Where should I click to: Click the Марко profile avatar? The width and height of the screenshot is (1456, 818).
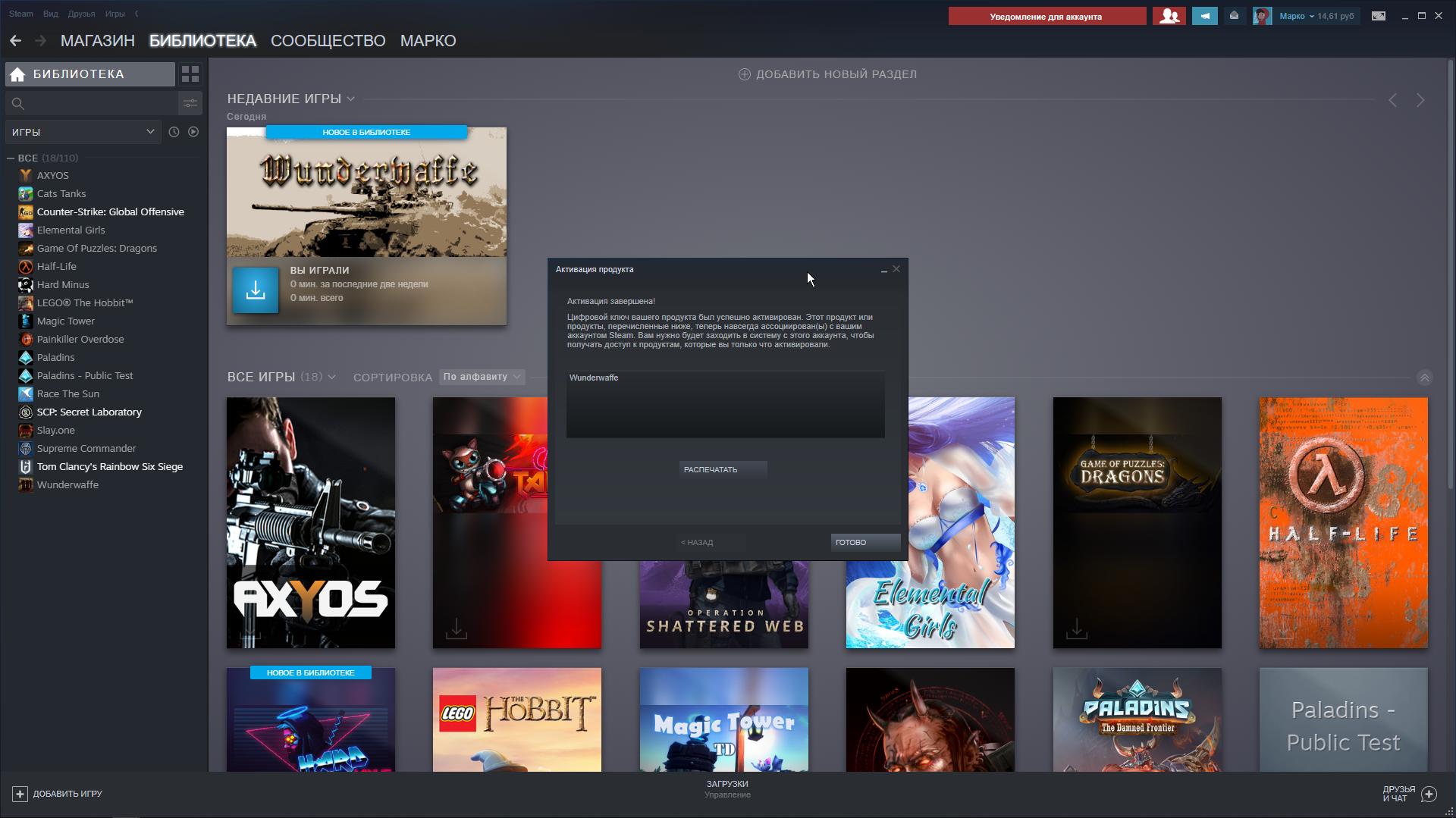1262,16
